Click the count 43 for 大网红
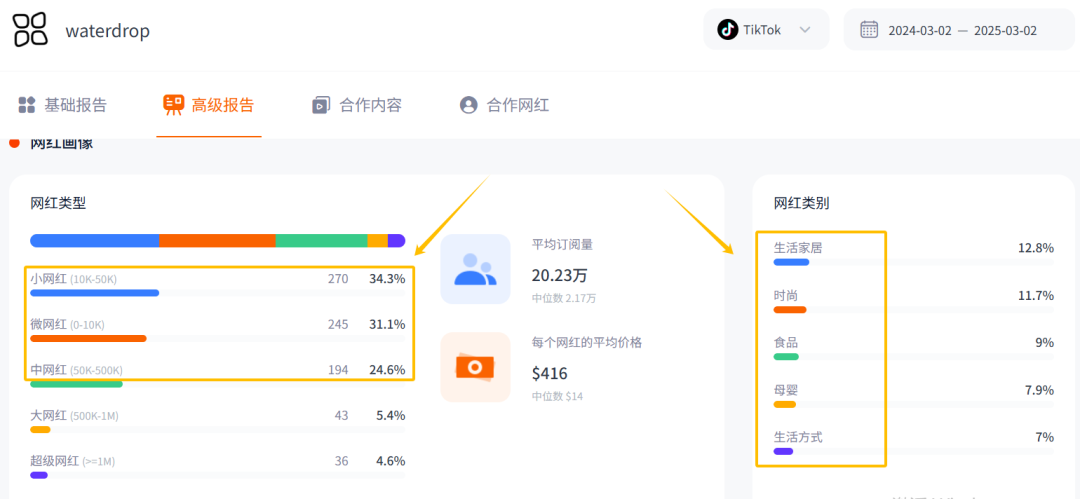This screenshot has width=1080, height=499. coord(341,416)
